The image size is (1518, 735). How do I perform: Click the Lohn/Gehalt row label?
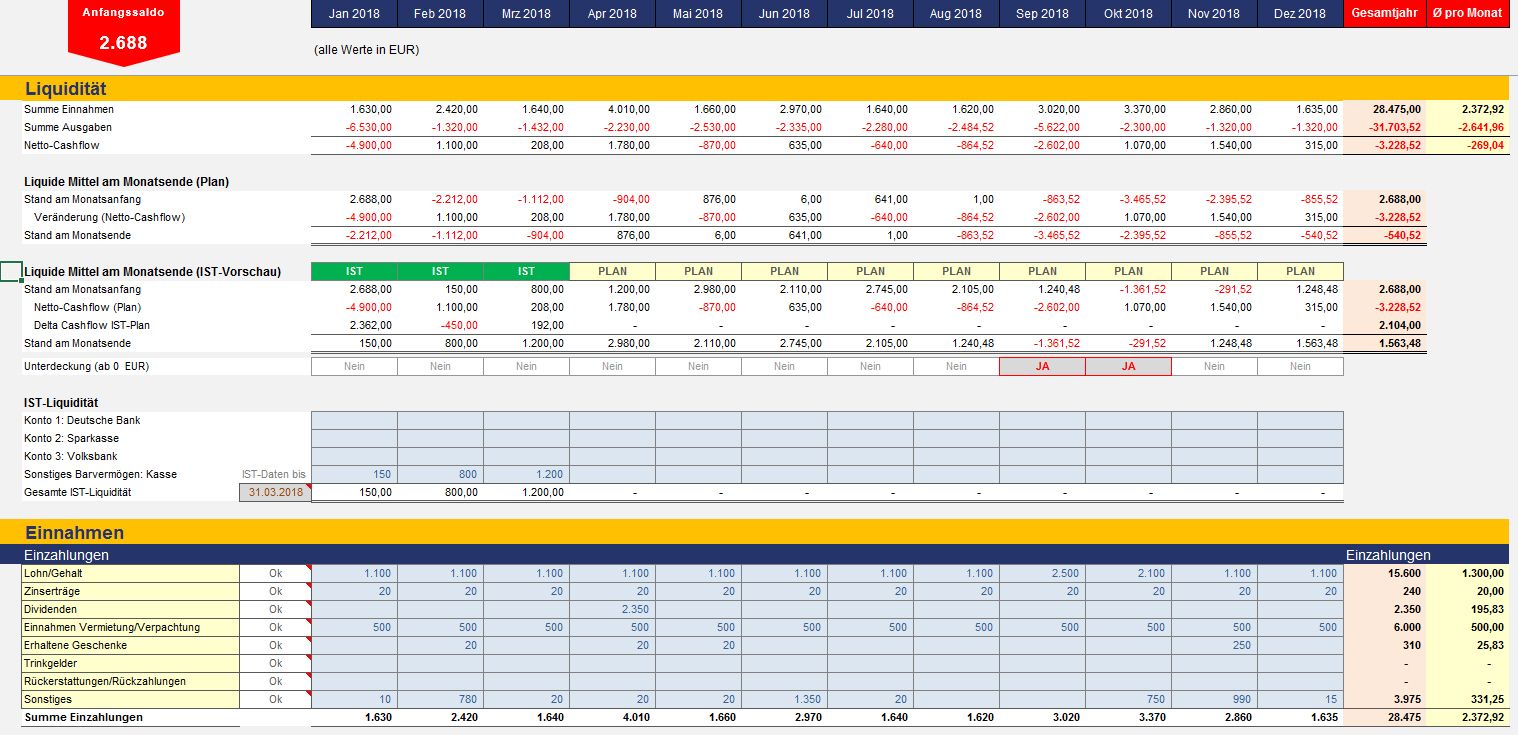tap(130, 573)
